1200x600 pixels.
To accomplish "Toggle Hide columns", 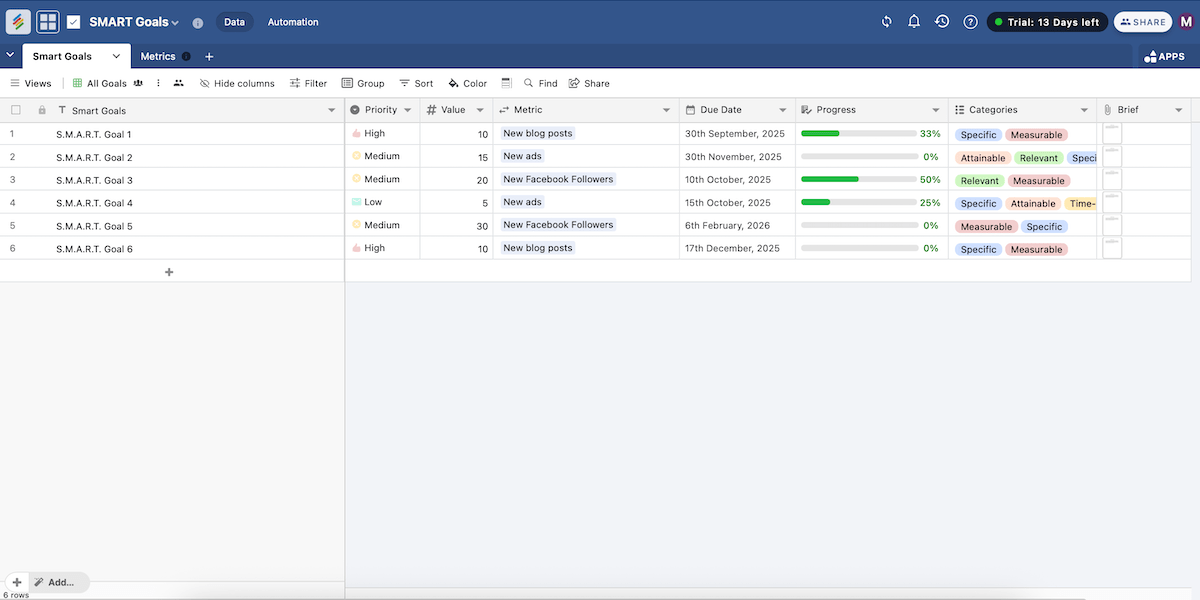I will [237, 83].
